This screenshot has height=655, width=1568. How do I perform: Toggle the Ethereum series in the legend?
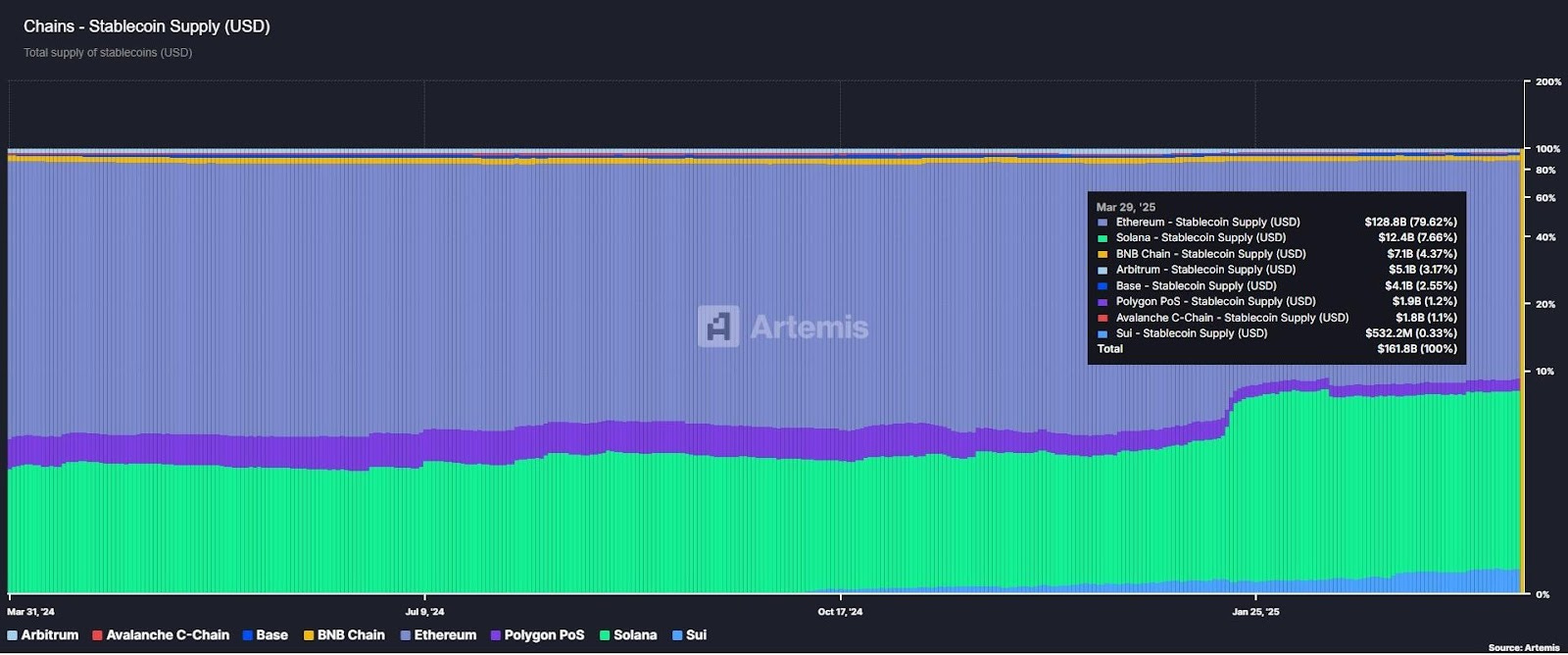pyautogui.click(x=438, y=635)
